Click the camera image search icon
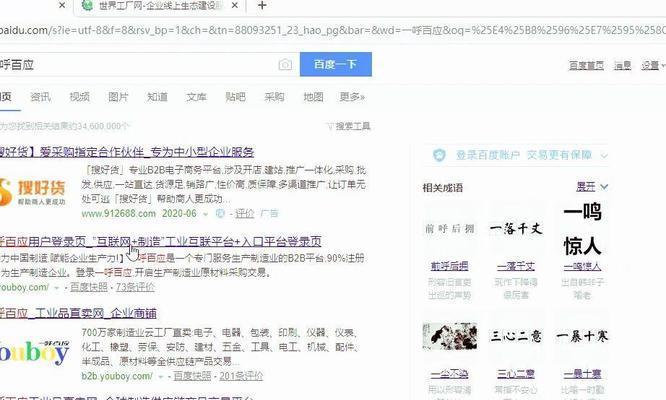 pos(285,65)
